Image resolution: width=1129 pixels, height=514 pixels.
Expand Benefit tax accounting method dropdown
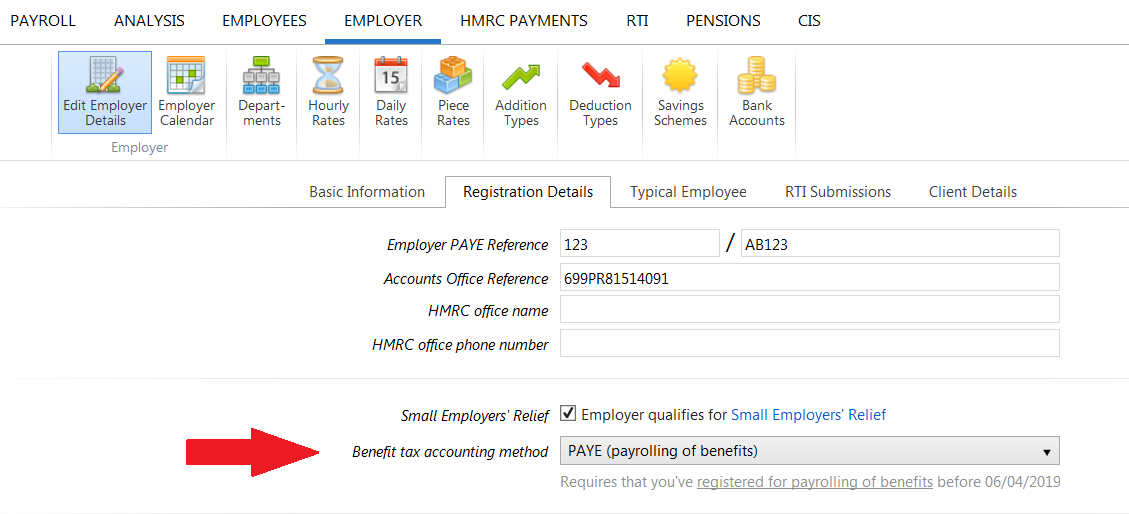click(810, 451)
